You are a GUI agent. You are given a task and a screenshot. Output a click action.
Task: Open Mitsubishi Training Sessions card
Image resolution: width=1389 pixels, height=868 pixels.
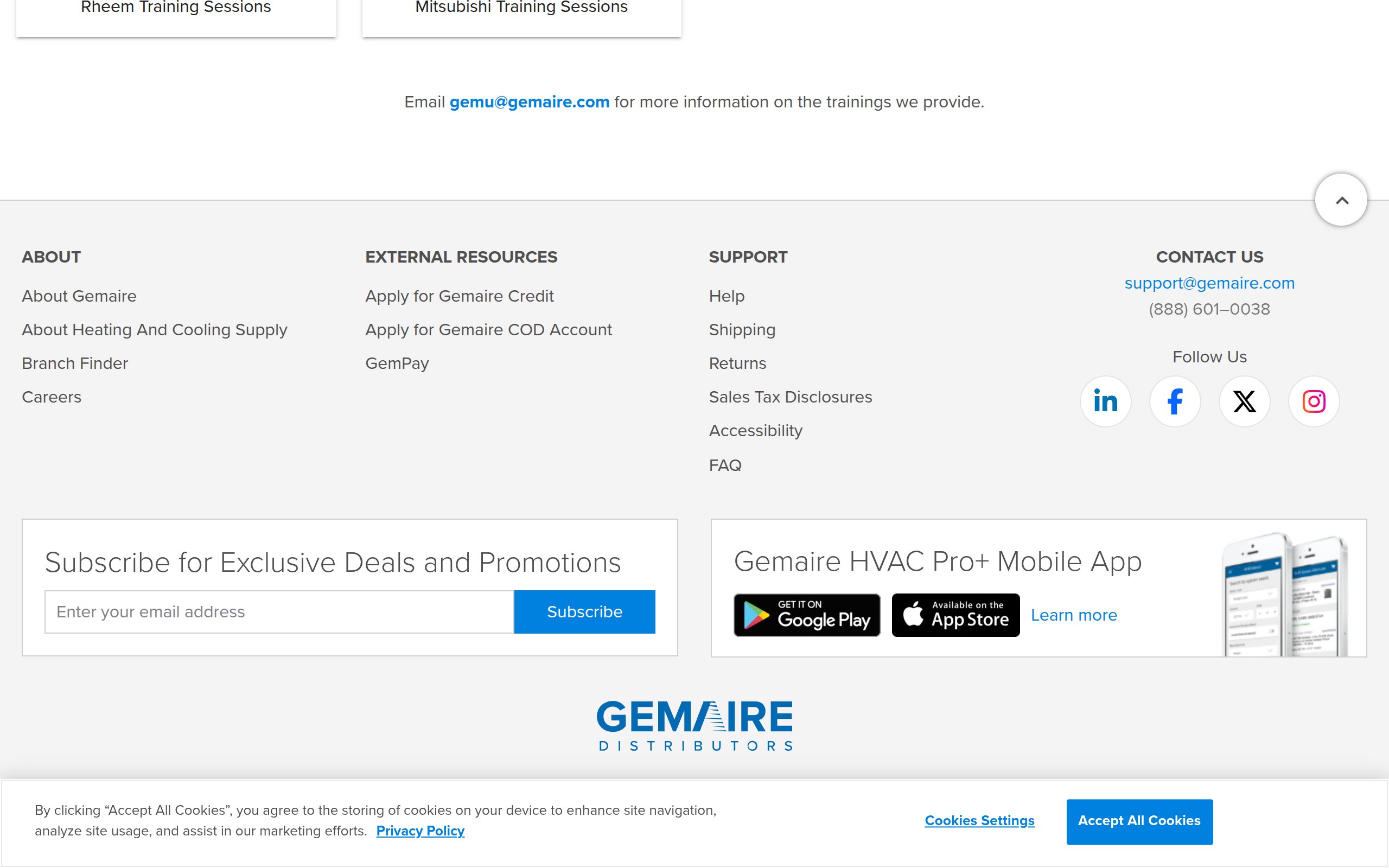[x=522, y=17]
